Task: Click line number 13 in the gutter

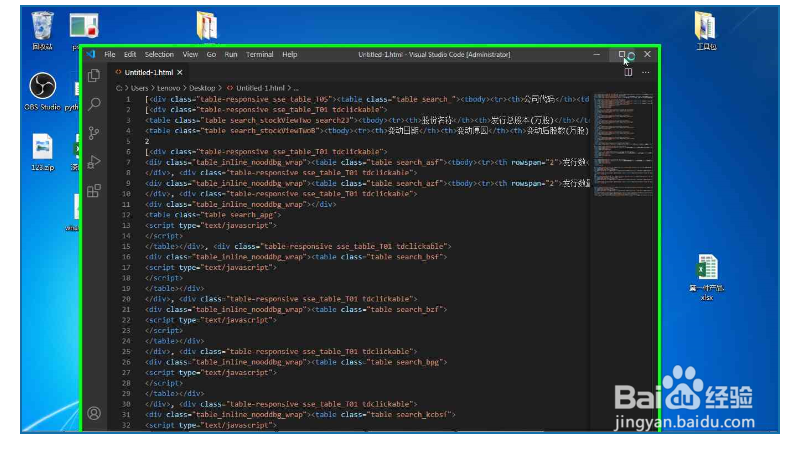Action: click(x=126, y=226)
